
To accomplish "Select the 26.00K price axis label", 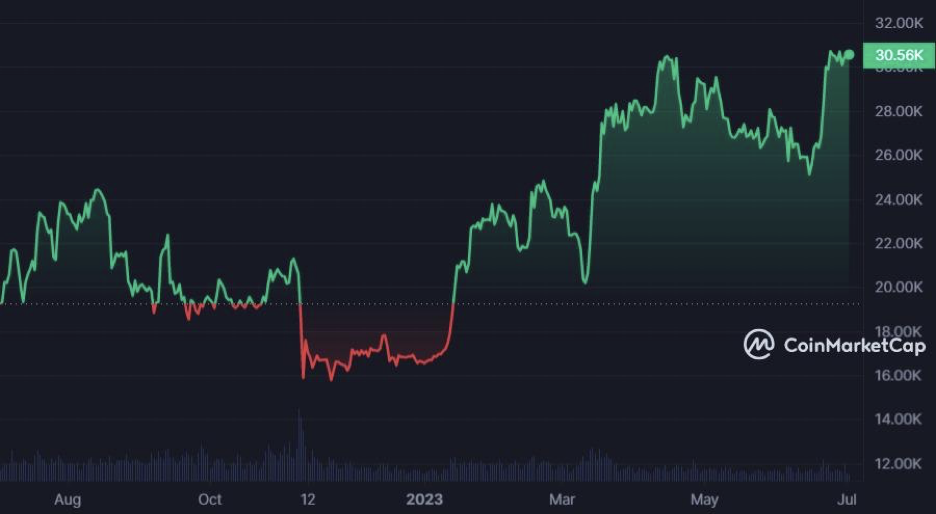I will (x=898, y=155).
